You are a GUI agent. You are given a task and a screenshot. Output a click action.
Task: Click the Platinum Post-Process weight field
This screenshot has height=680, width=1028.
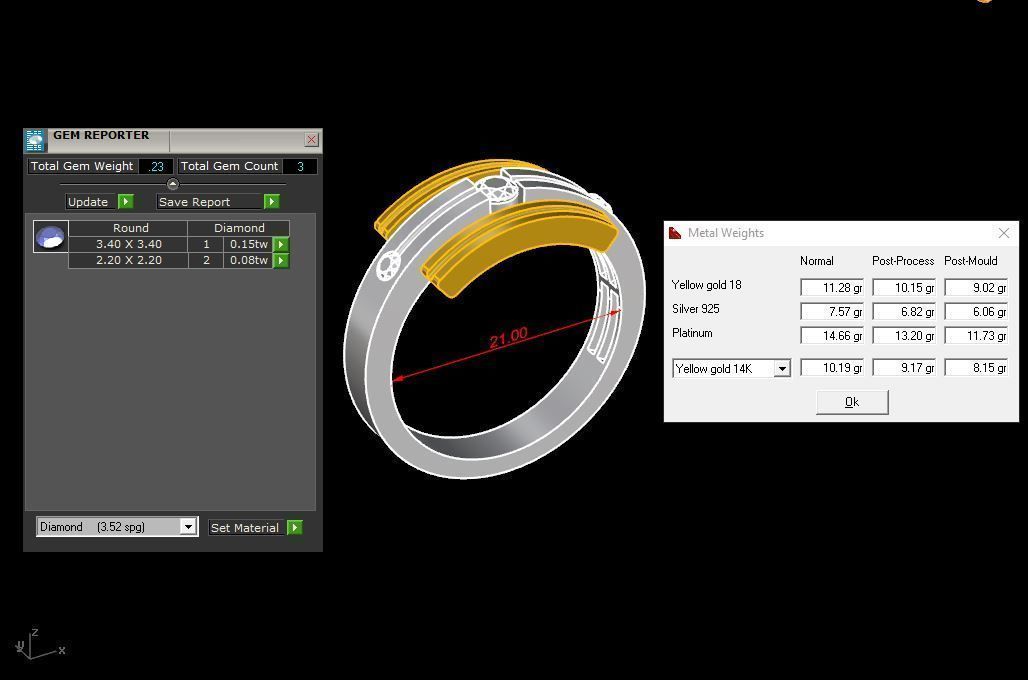pyautogui.click(x=903, y=335)
